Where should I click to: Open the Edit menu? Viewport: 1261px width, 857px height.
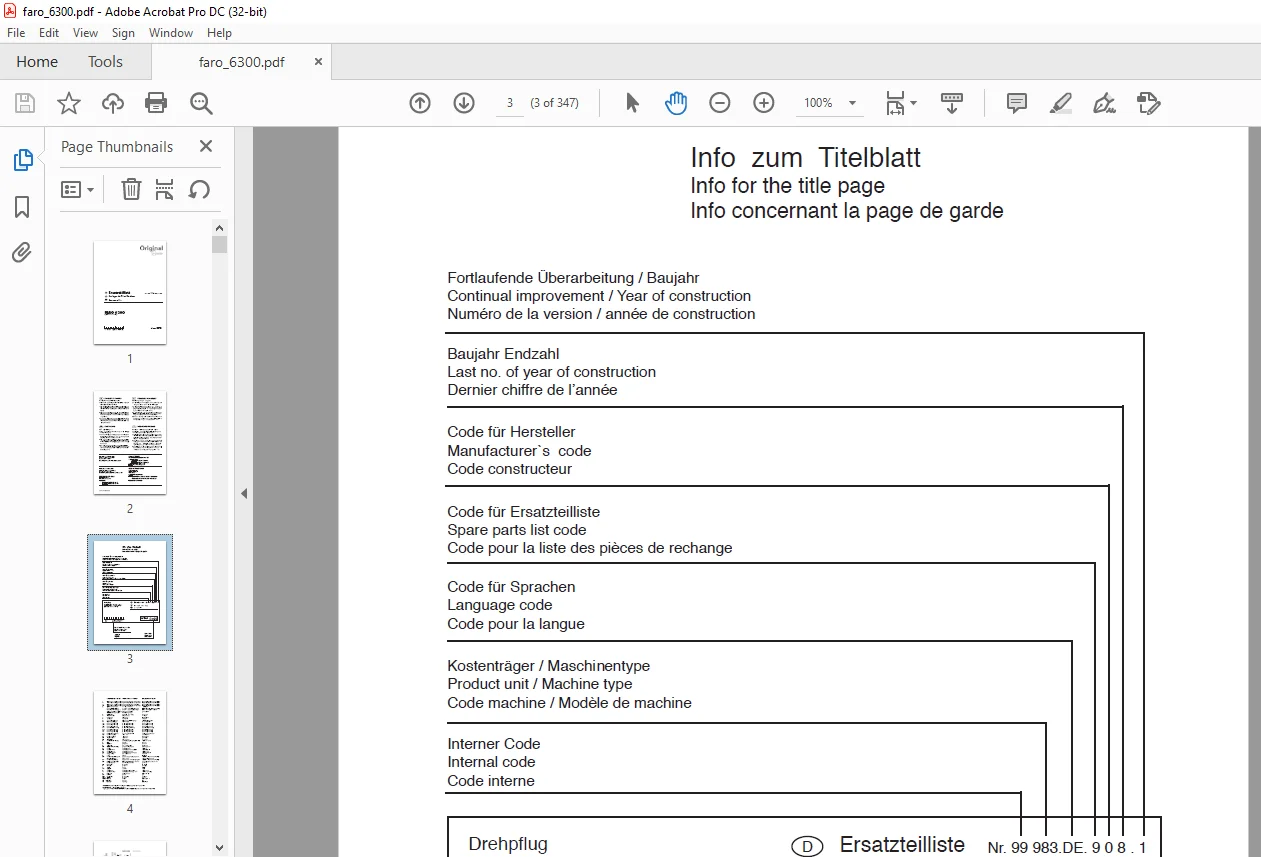point(49,33)
